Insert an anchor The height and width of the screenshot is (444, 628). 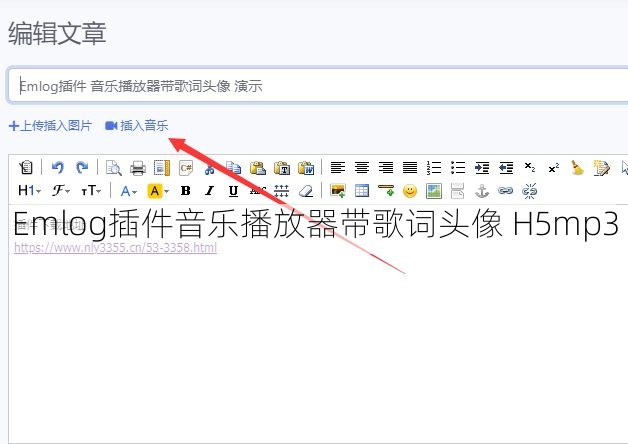482,191
